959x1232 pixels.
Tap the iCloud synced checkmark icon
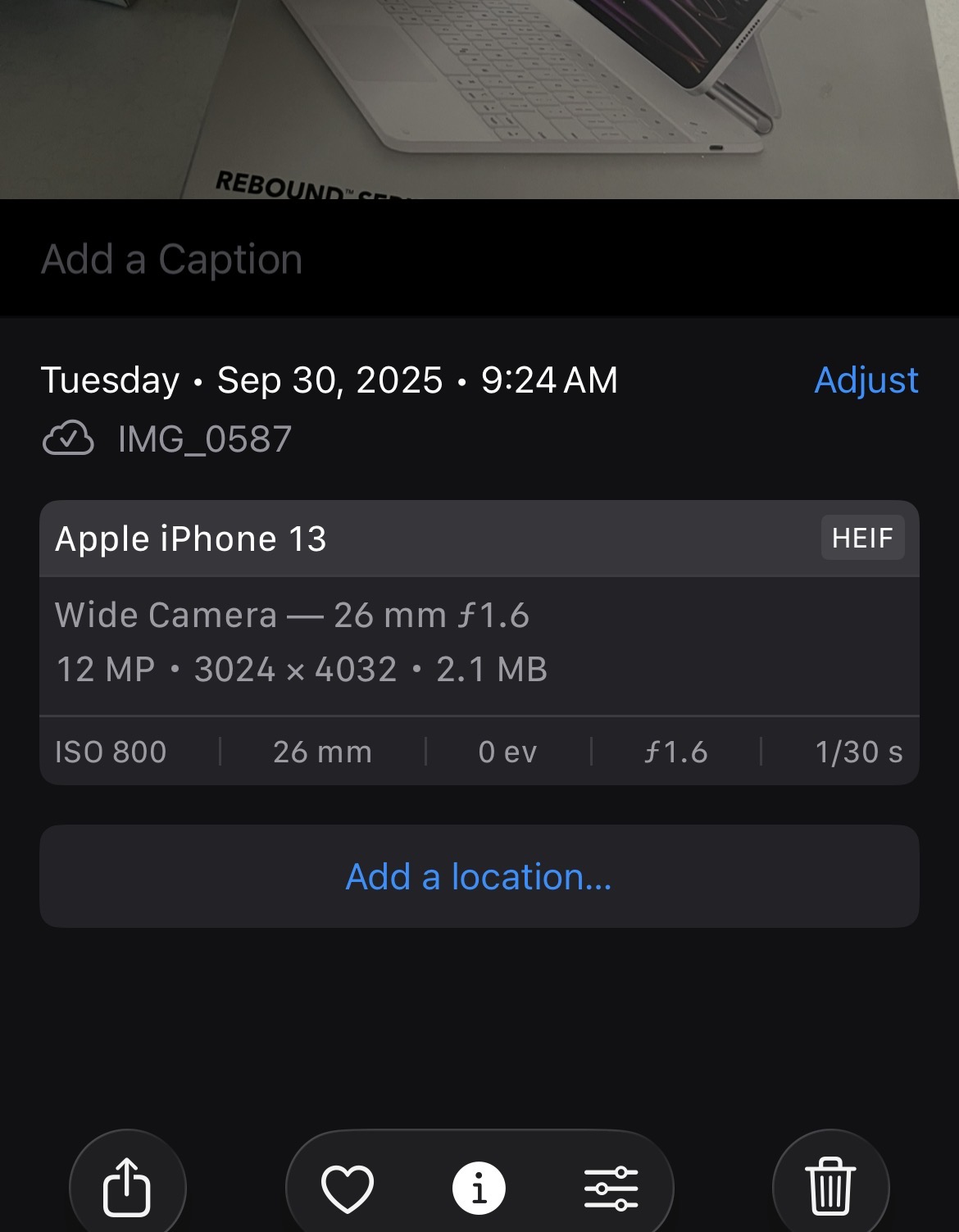68,439
